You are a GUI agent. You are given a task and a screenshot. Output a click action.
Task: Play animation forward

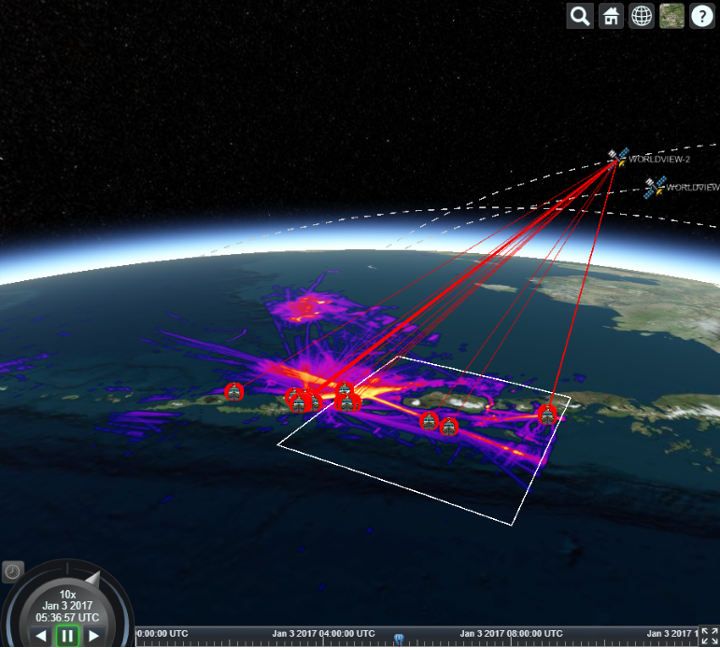coord(94,636)
